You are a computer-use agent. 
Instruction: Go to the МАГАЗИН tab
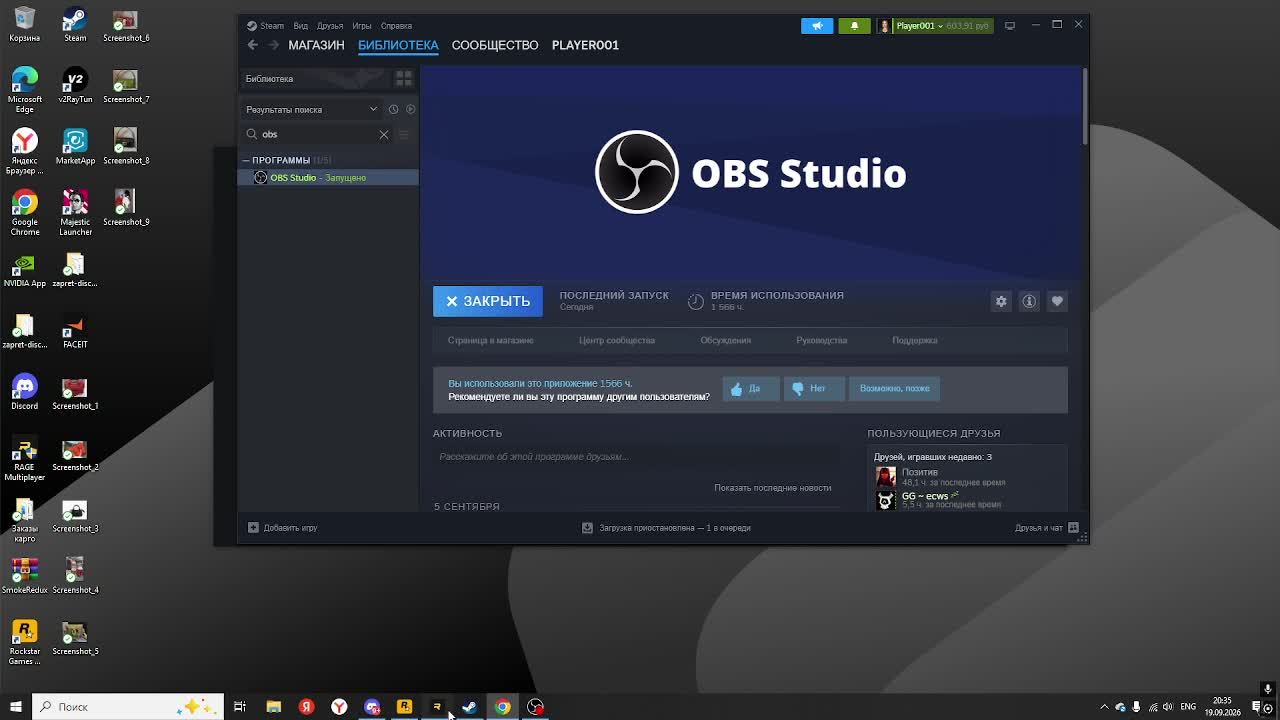tap(316, 45)
